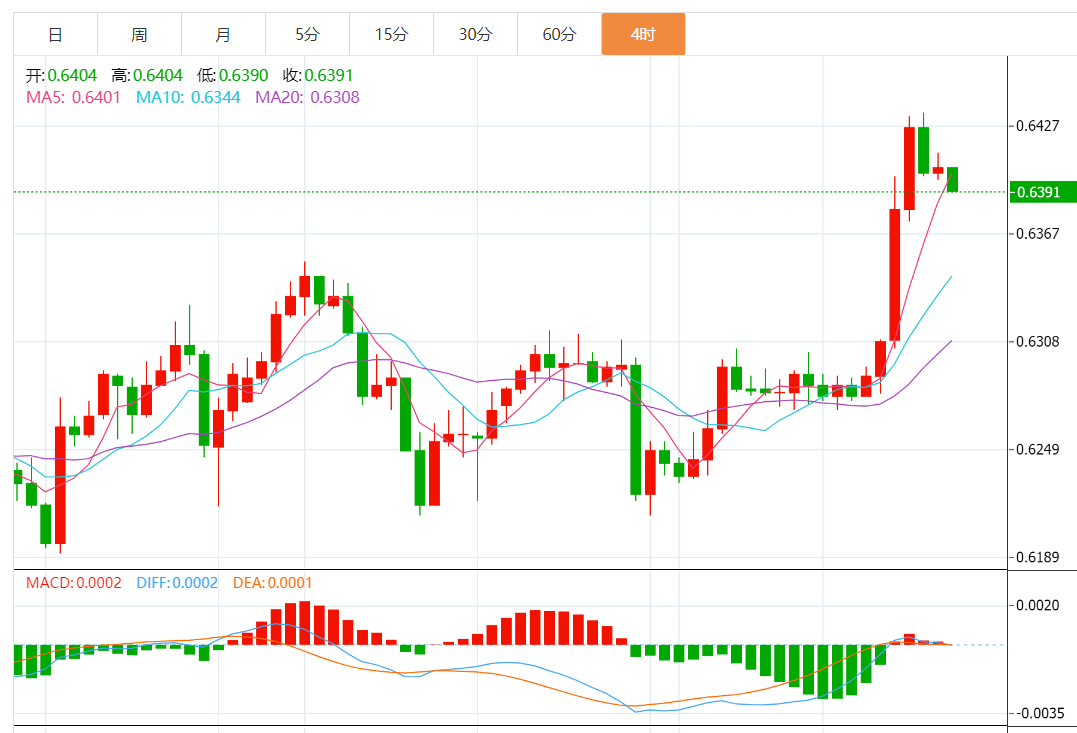Click the 0.6427 price axis label
The height and width of the screenshot is (733, 1077).
[1038, 126]
